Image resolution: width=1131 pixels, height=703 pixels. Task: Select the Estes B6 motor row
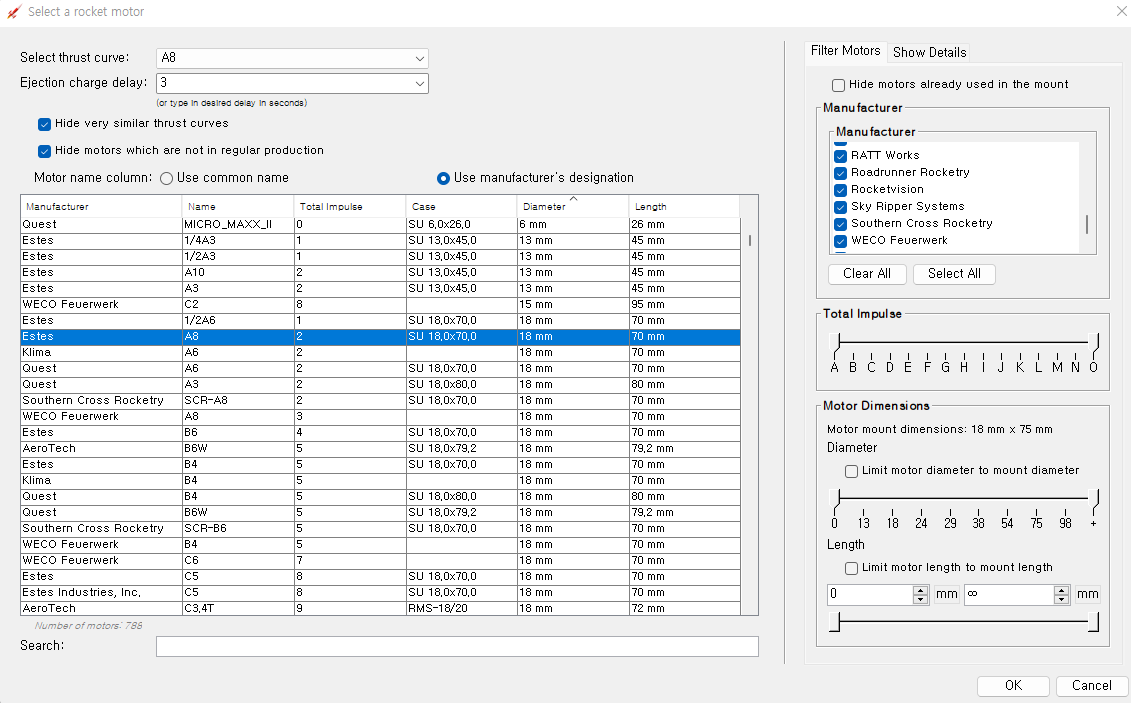coord(380,433)
